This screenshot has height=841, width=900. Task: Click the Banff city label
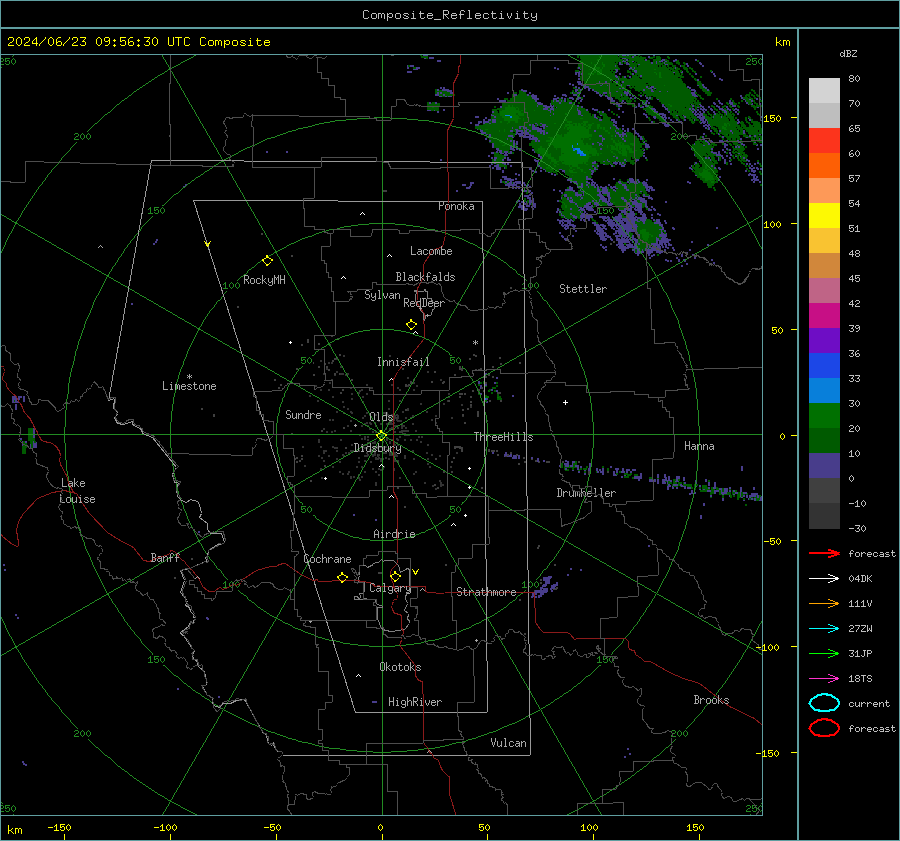point(165,557)
